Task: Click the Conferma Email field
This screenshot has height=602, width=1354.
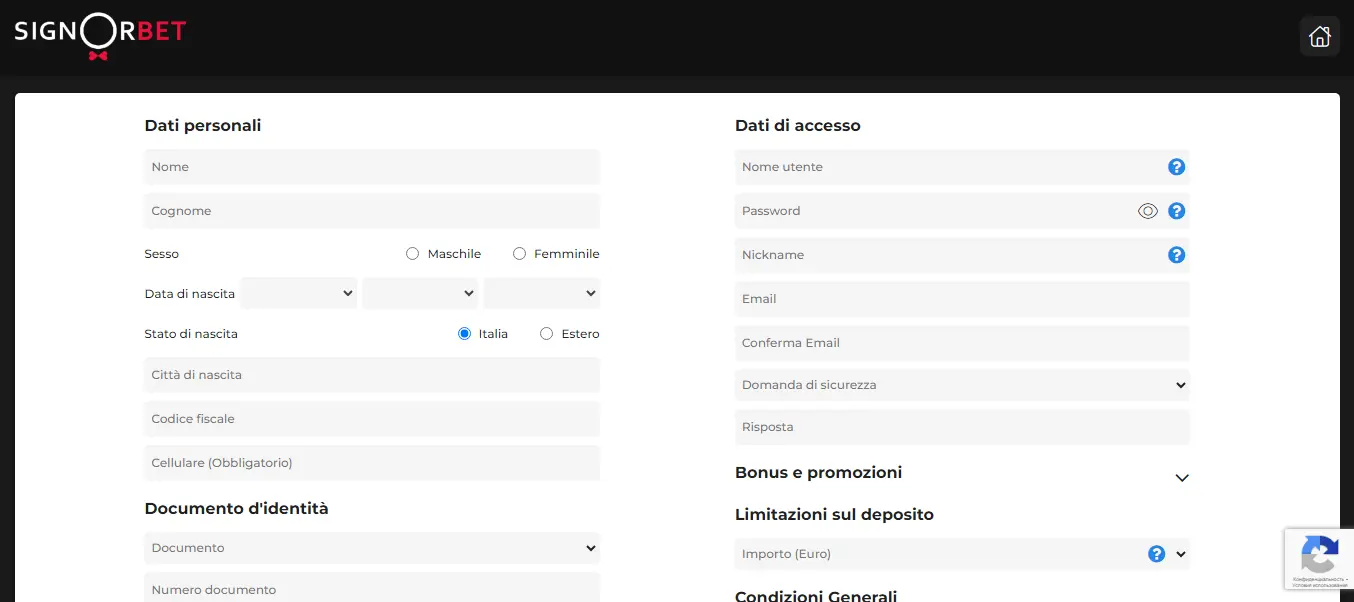Action: click(961, 343)
